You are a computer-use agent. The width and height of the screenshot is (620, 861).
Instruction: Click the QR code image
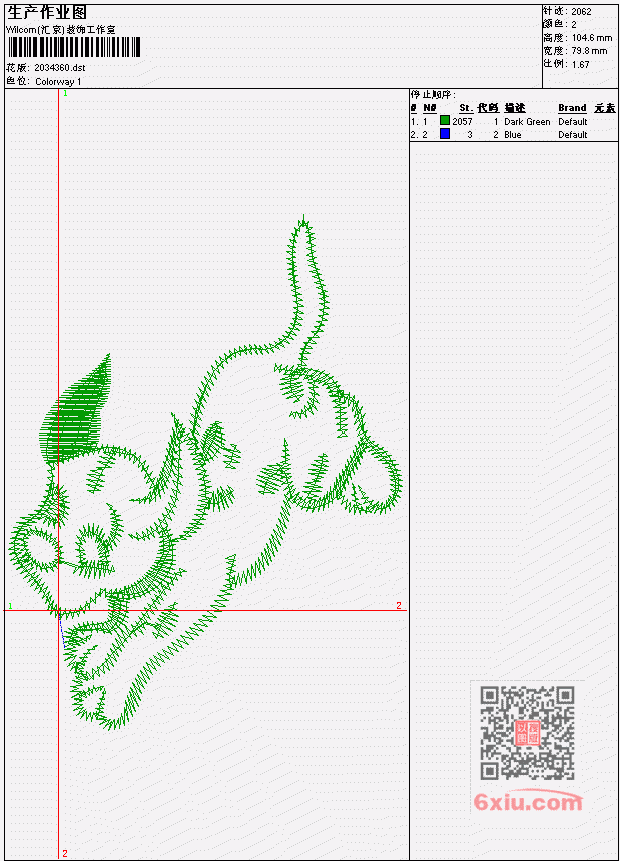click(x=527, y=733)
